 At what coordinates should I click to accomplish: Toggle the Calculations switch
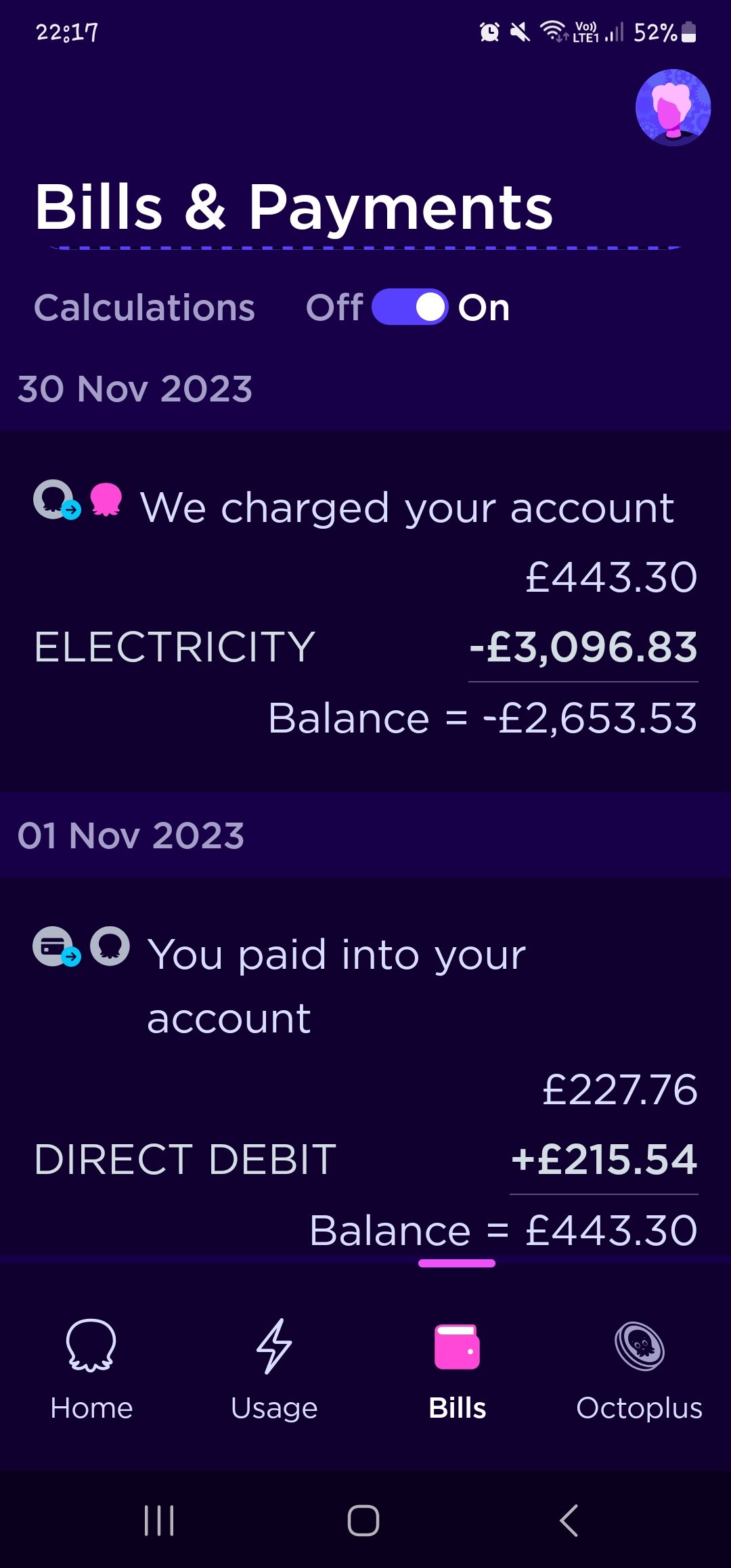pos(409,307)
